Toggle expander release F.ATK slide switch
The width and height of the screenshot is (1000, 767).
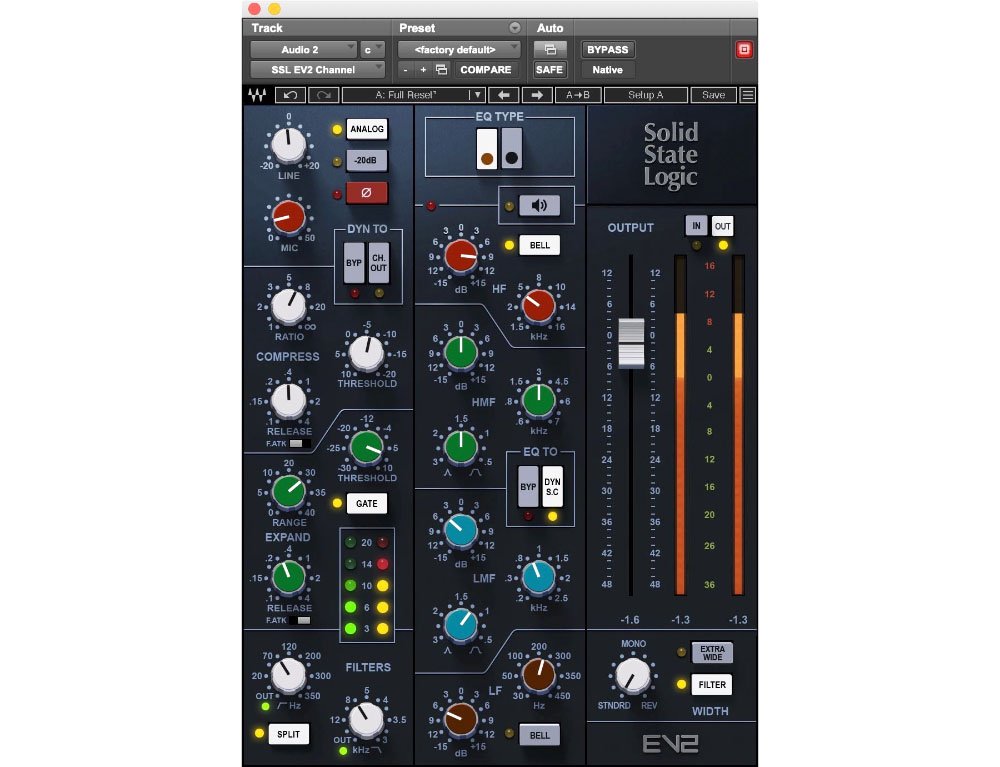click(298, 620)
